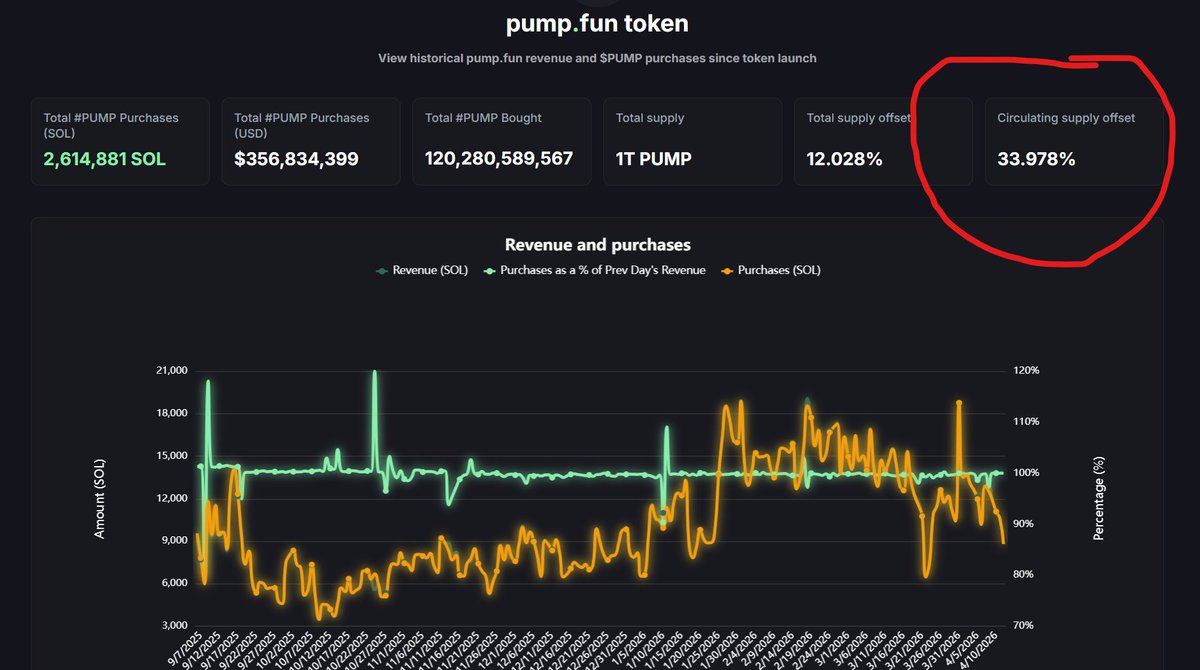Click the Total #PUMP Bought card label
This screenshot has height=670, width=1200.
click(x=483, y=118)
